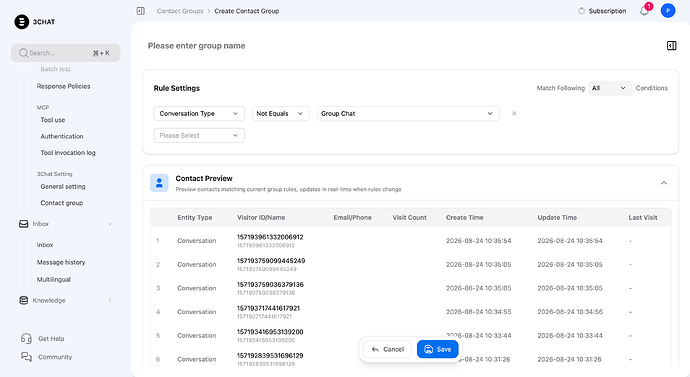The width and height of the screenshot is (690, 377).
Task: Toggle the sidebar collapse icon in header
Action: (141, 11)
